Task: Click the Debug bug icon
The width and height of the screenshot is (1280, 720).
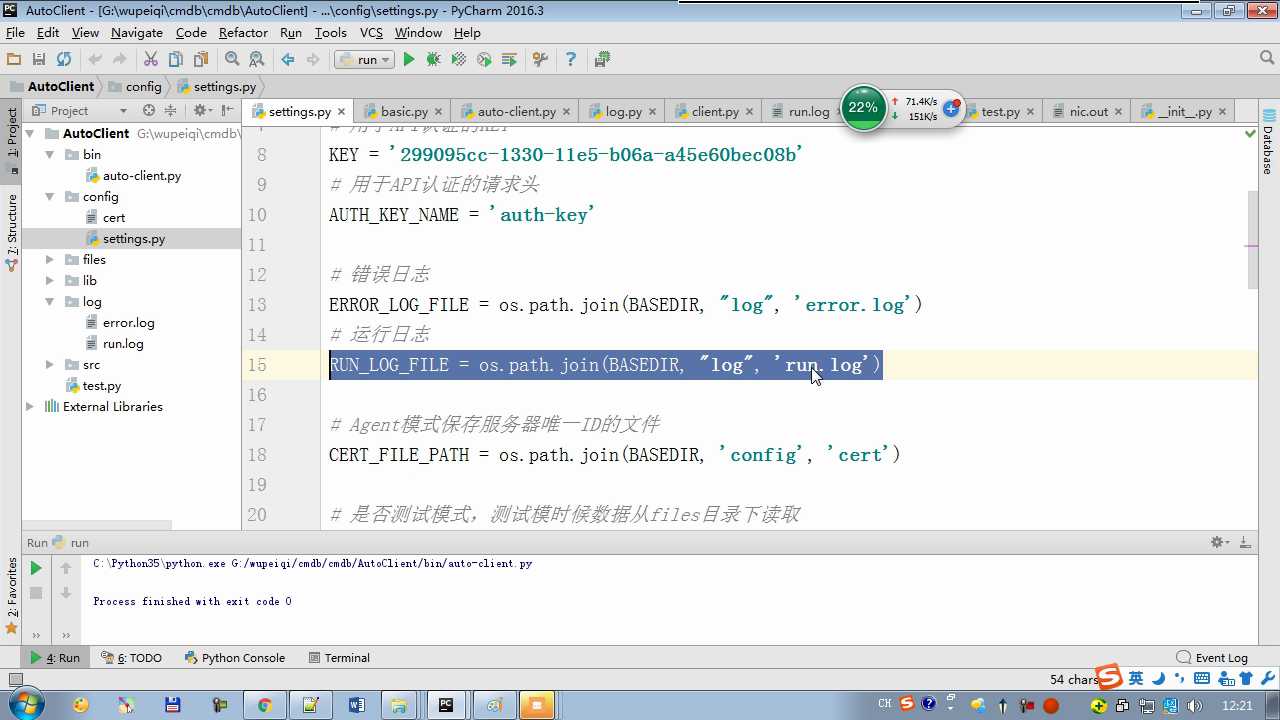Action: tap(433, 60)
